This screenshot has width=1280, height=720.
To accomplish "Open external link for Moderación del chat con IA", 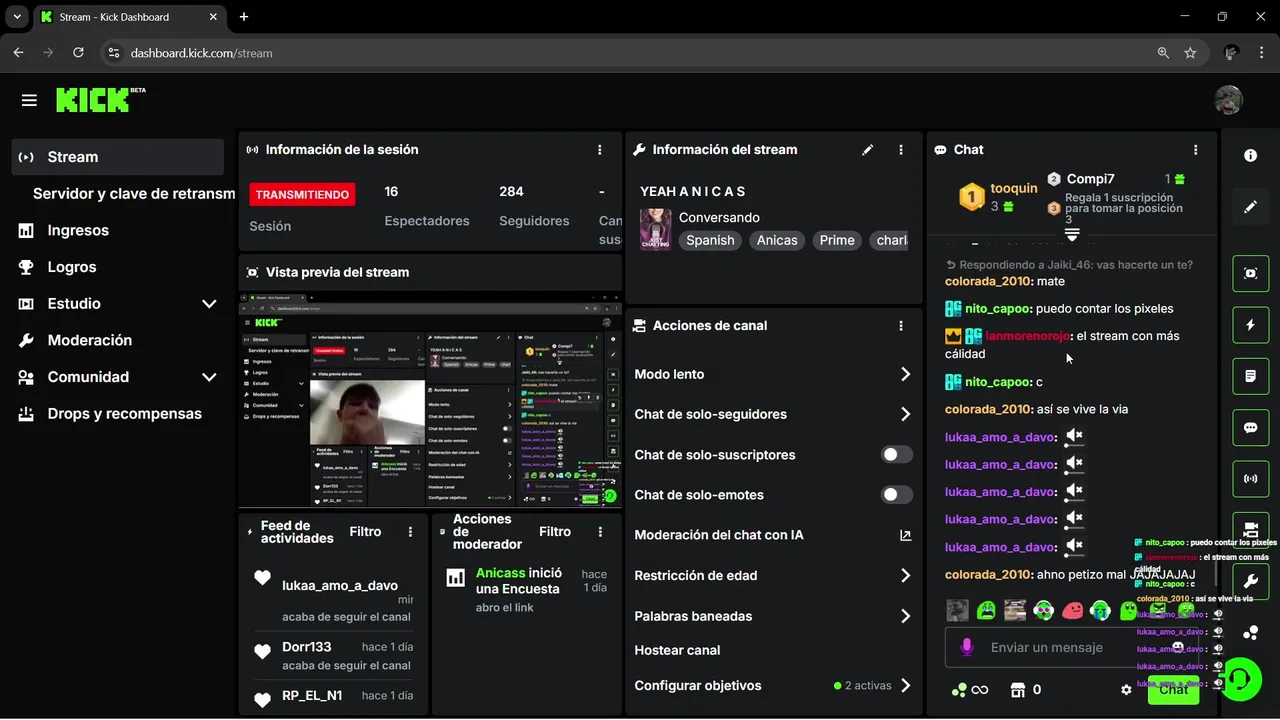I will [905, 536].
